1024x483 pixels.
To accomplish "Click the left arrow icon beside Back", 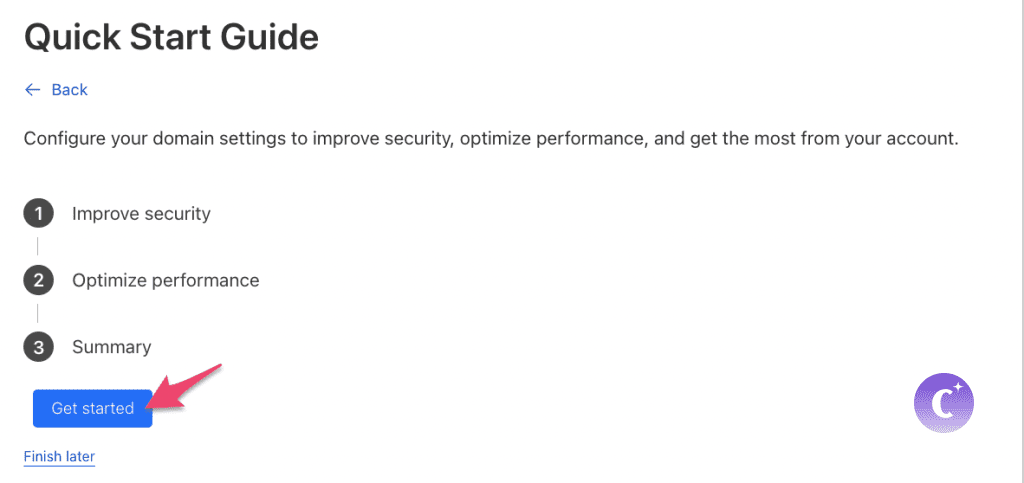I will [x=32, y=90].
